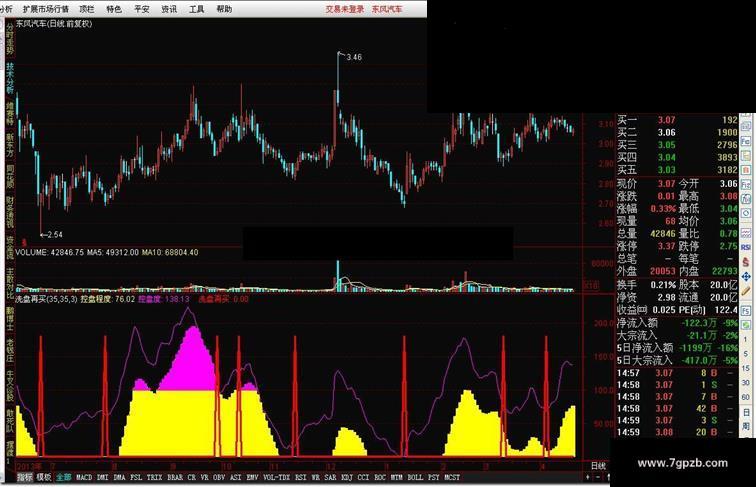This screenshot has height=487, width=756.
Task: Switch to the VOL-TDX indicator
Action: (x=277, y=477)
